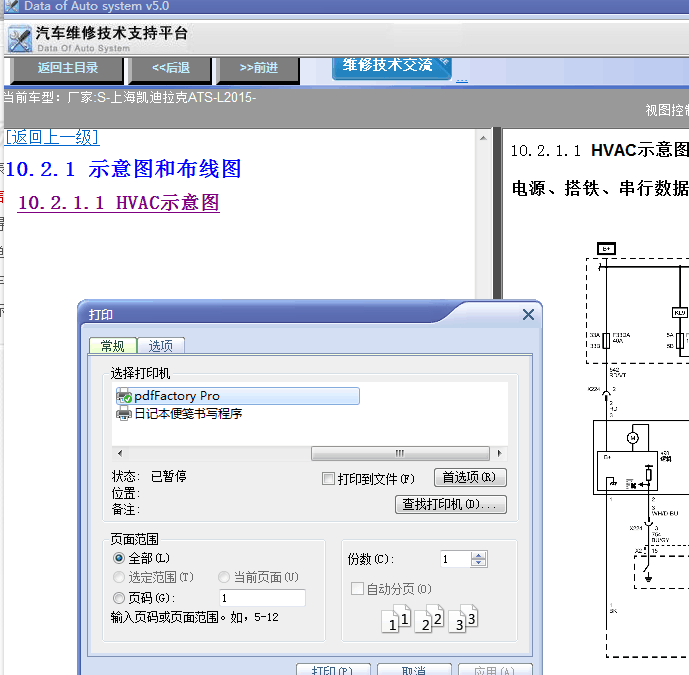Select the 页码 radio button
The image size is (689, 675).
click(119, 598)
